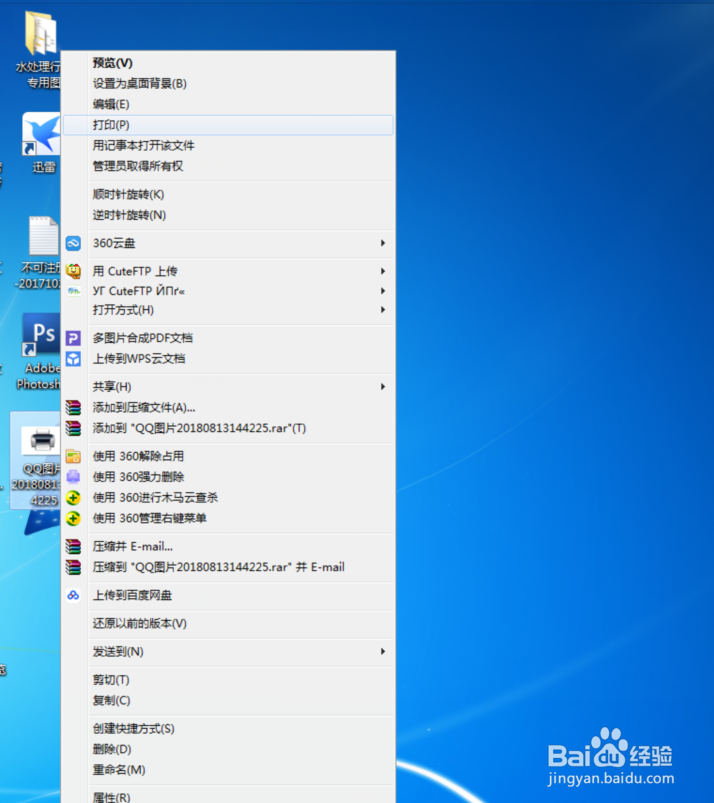The width and height of the screenshot is (714, 803).
Task: Choose 删除(D) in context menu
Action: coord(228,749)
